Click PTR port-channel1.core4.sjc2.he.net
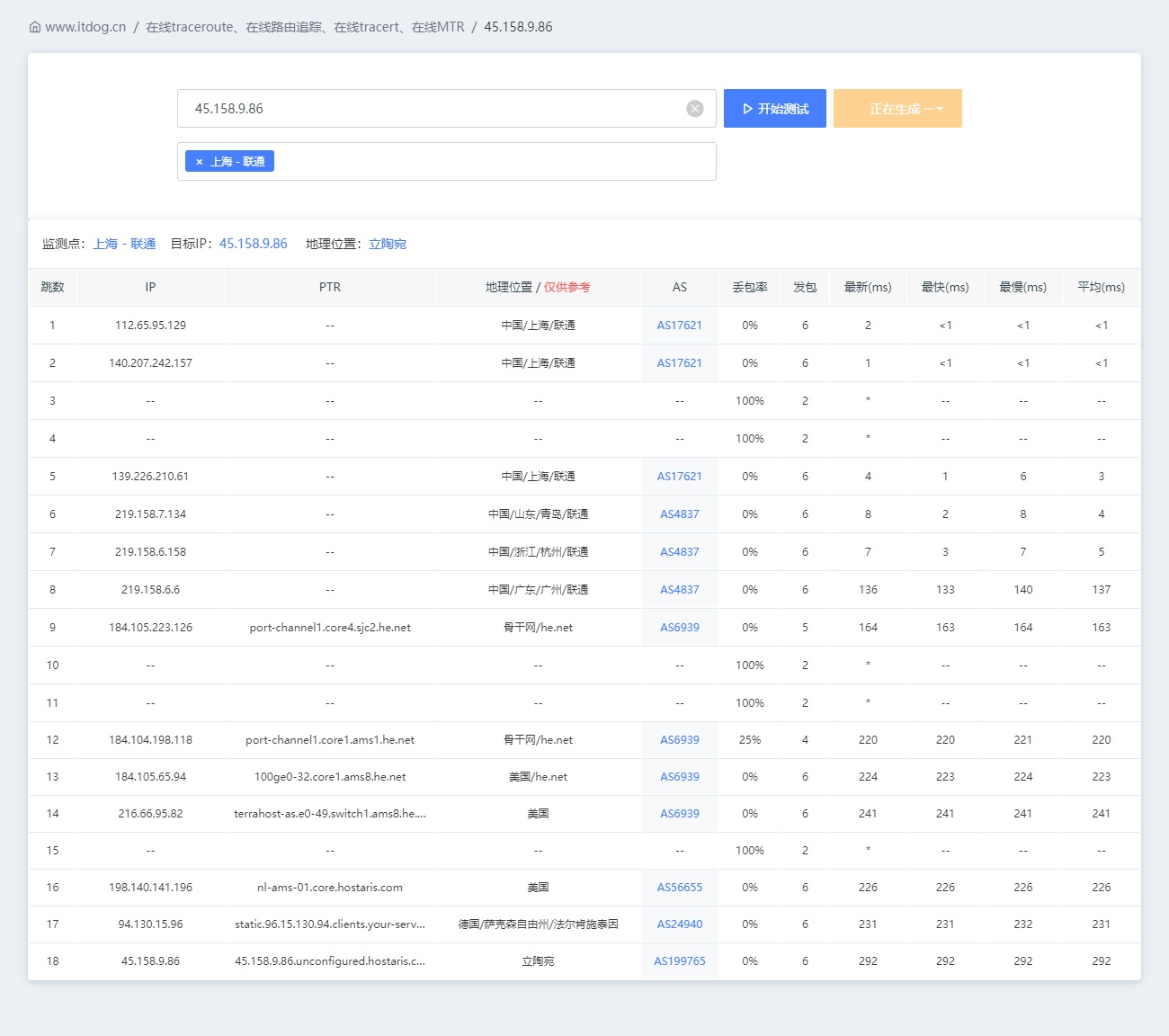Viewport: 1169px width, 1036px height. [330, 628]
